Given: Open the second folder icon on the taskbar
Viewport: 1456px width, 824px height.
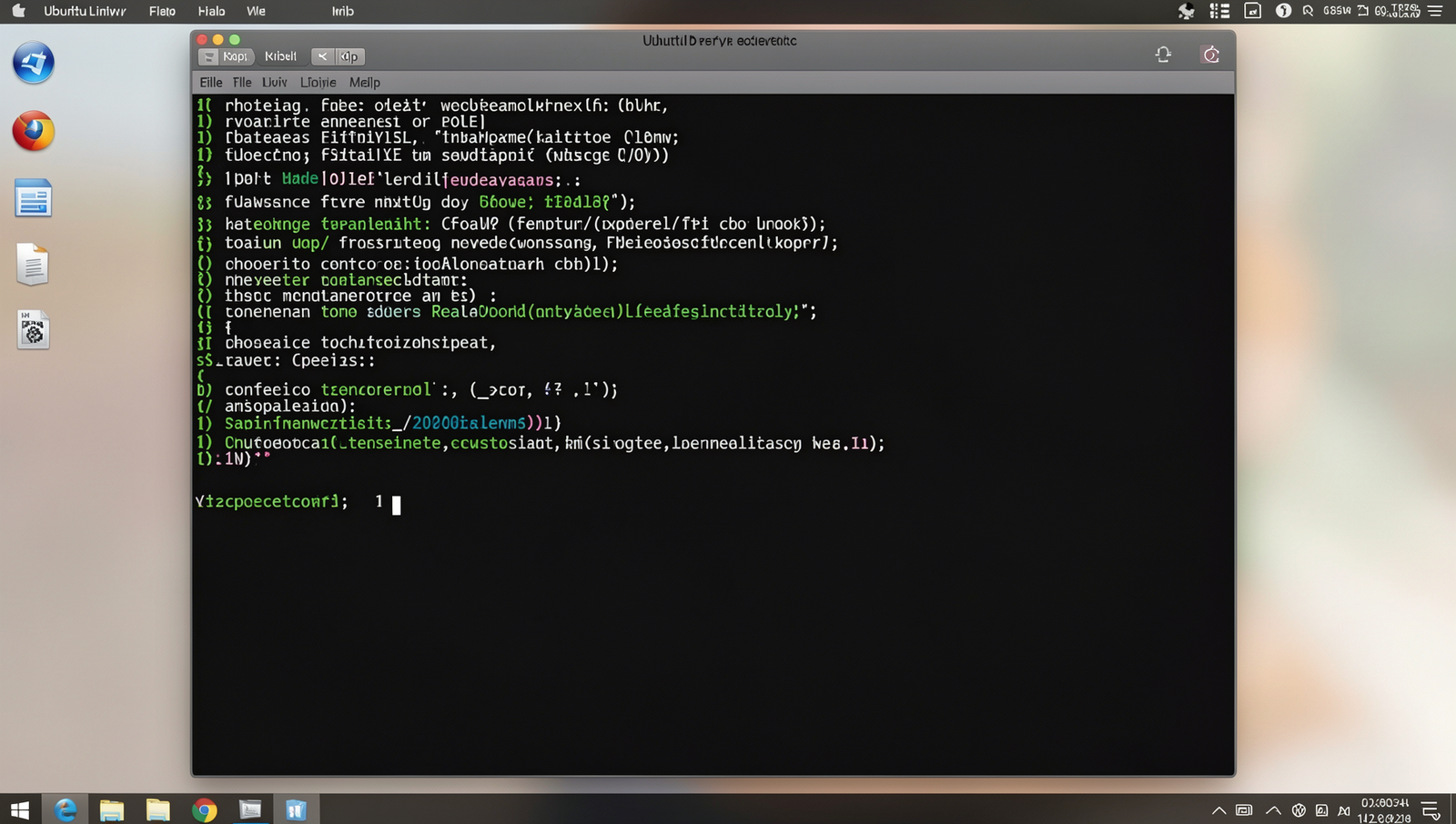Looking at the screenshot, I should point(158,809).
